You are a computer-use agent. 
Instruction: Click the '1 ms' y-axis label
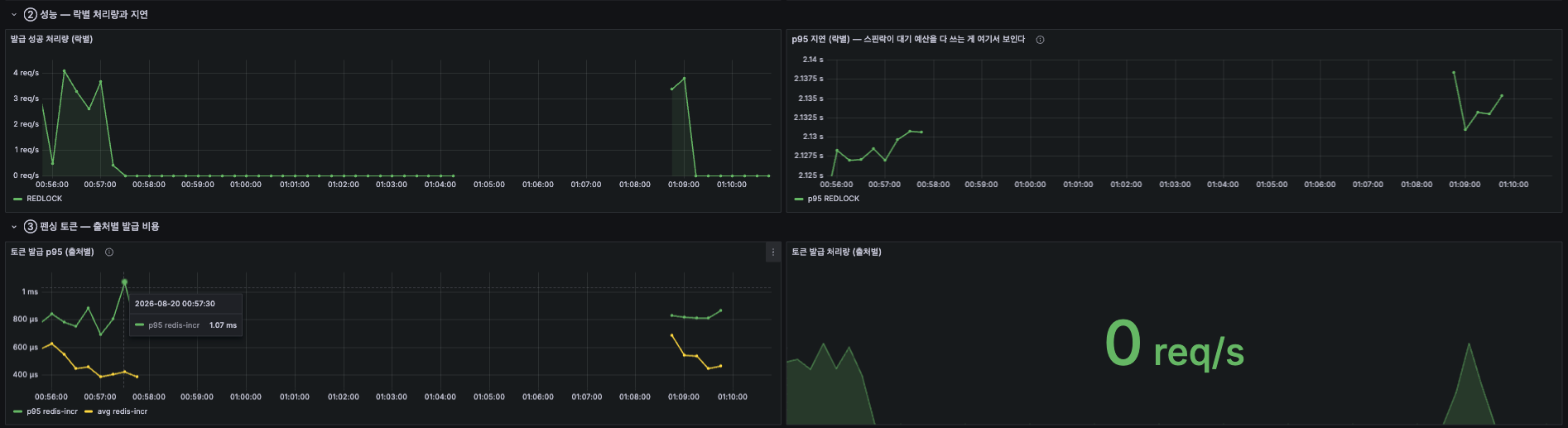tap(30, 292)
